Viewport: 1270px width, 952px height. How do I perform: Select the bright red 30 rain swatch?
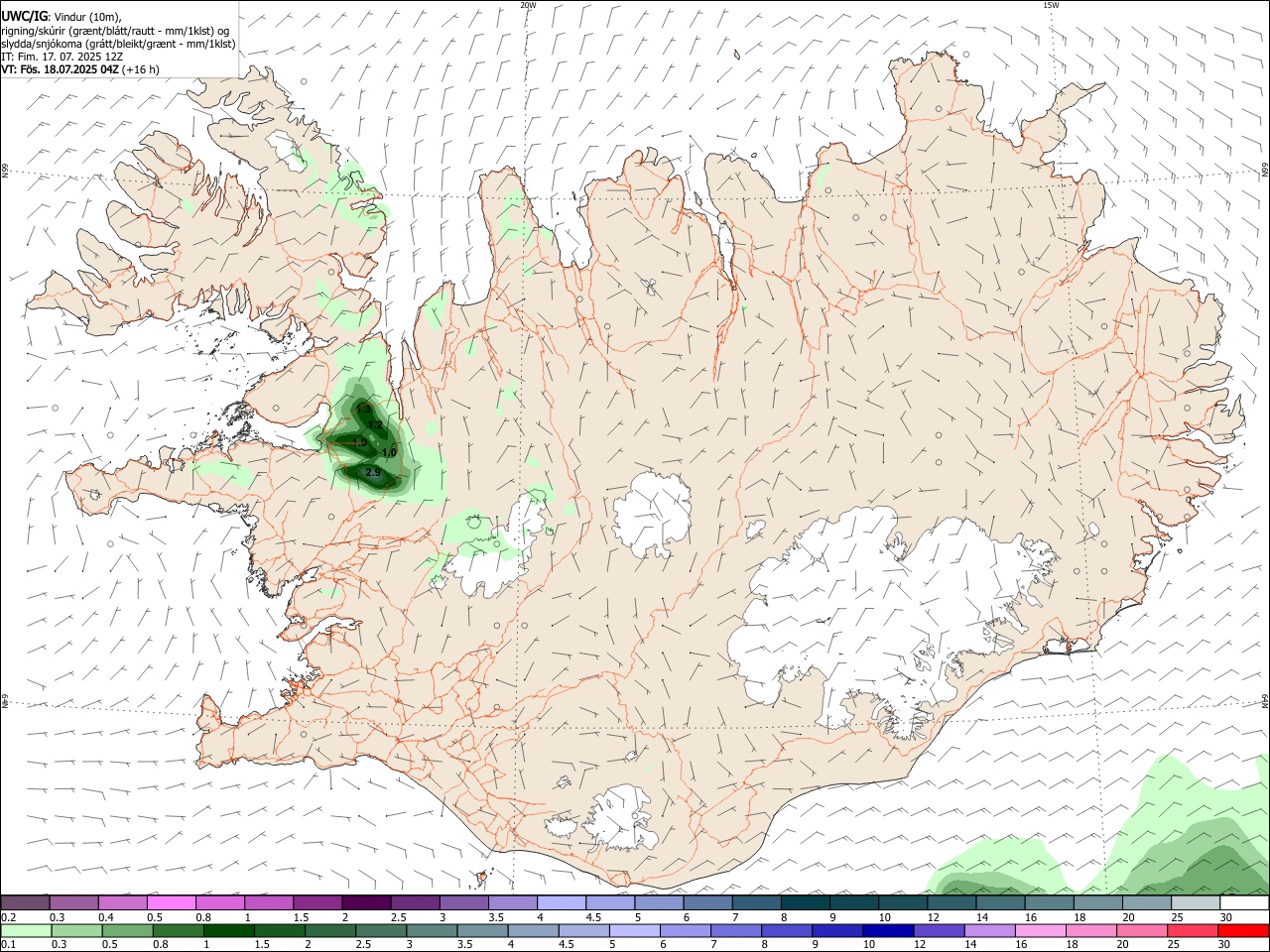point(1243,930)
